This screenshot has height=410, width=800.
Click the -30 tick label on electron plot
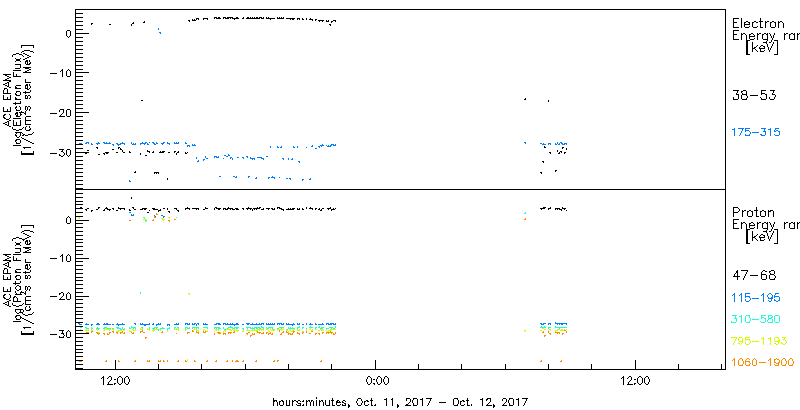[x=63, y=152]
